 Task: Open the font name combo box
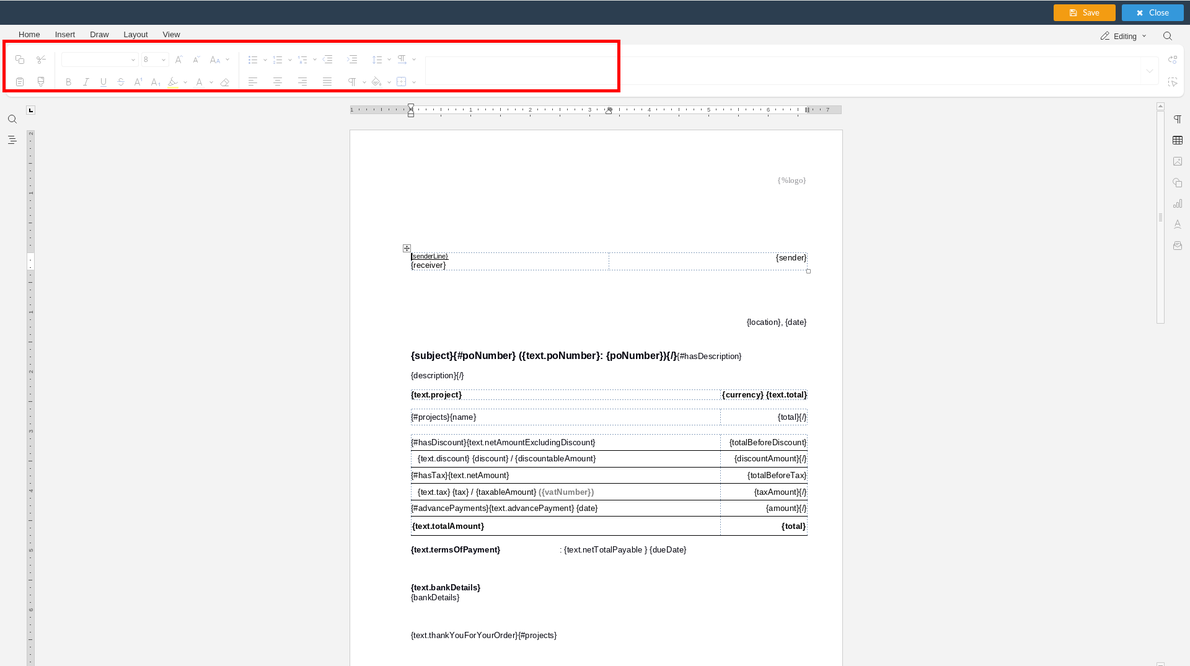[99, 59]
